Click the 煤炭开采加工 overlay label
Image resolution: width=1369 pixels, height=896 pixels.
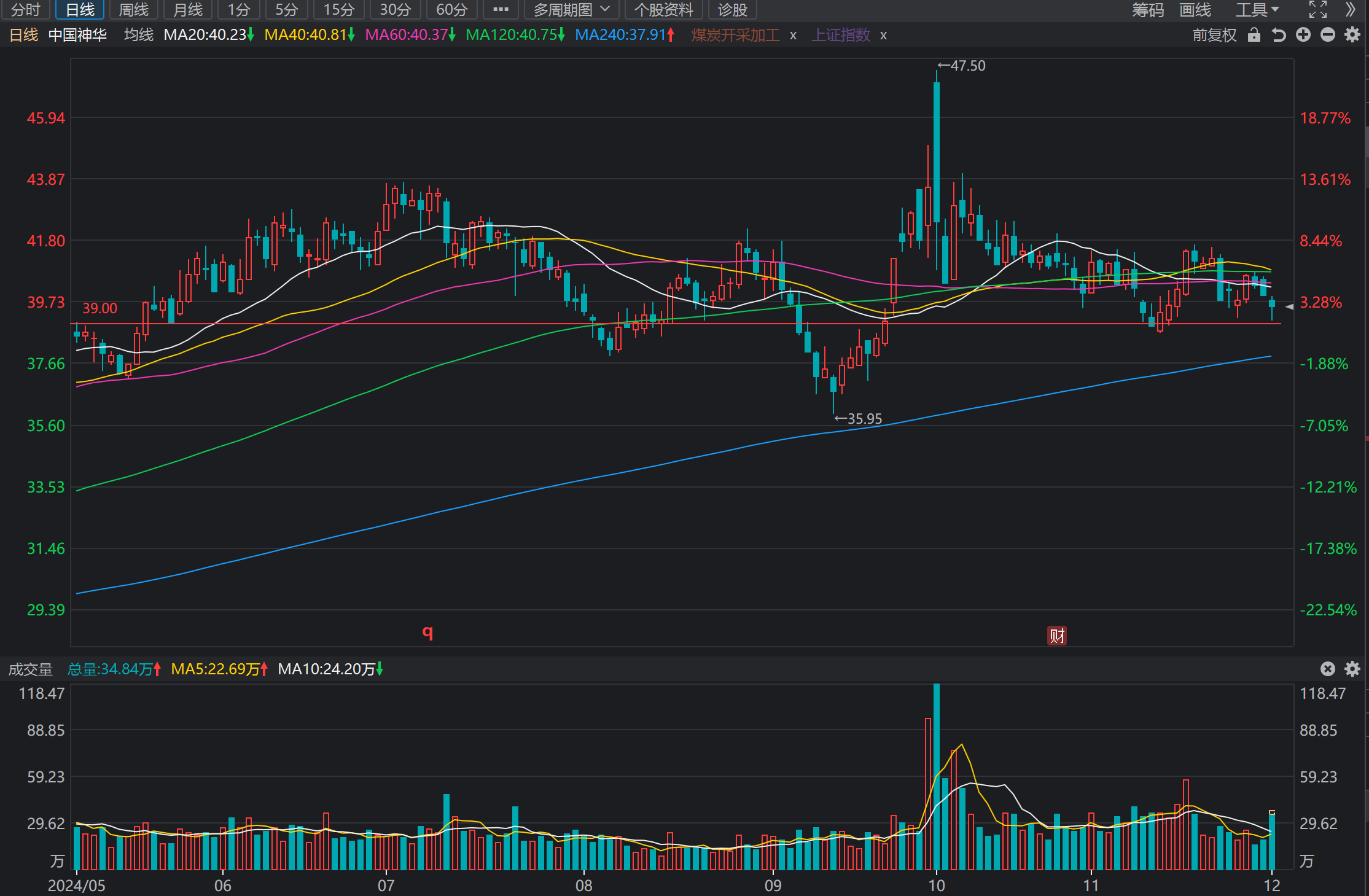[x=735, y=35]
